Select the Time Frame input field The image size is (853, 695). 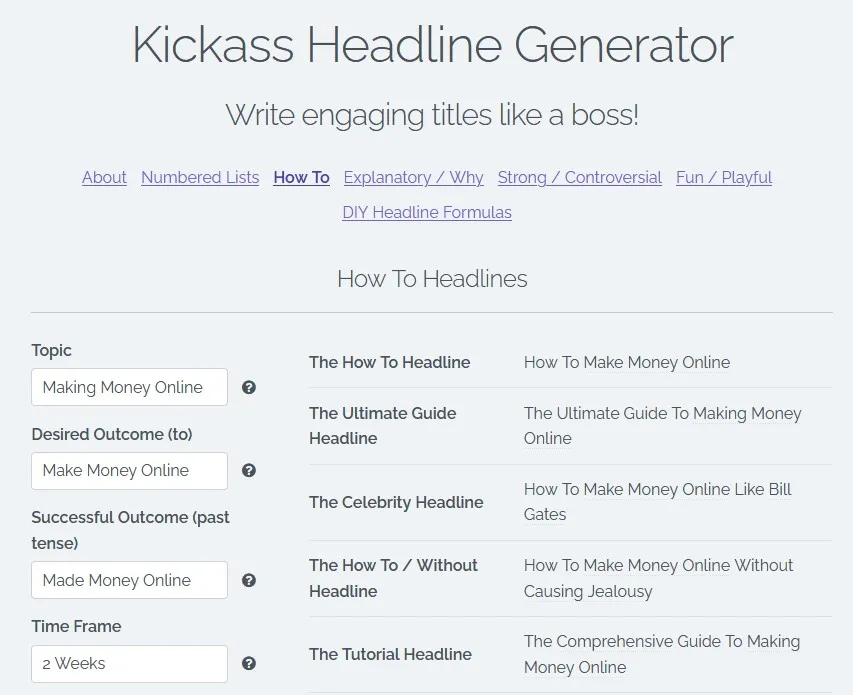[x=129, y=663]
